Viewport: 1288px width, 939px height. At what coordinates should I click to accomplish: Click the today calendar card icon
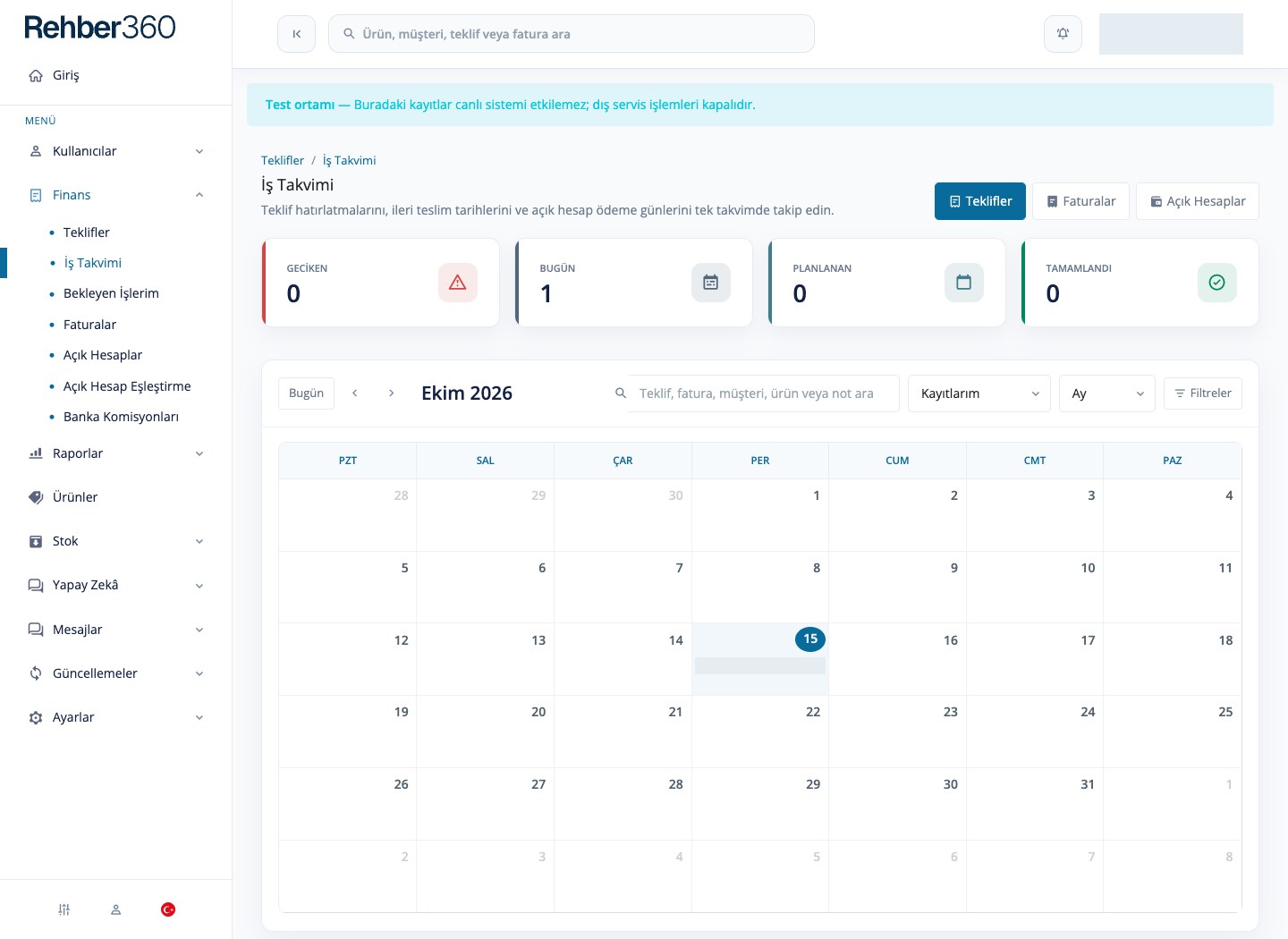pyautogui.click(x=711, y=283)
